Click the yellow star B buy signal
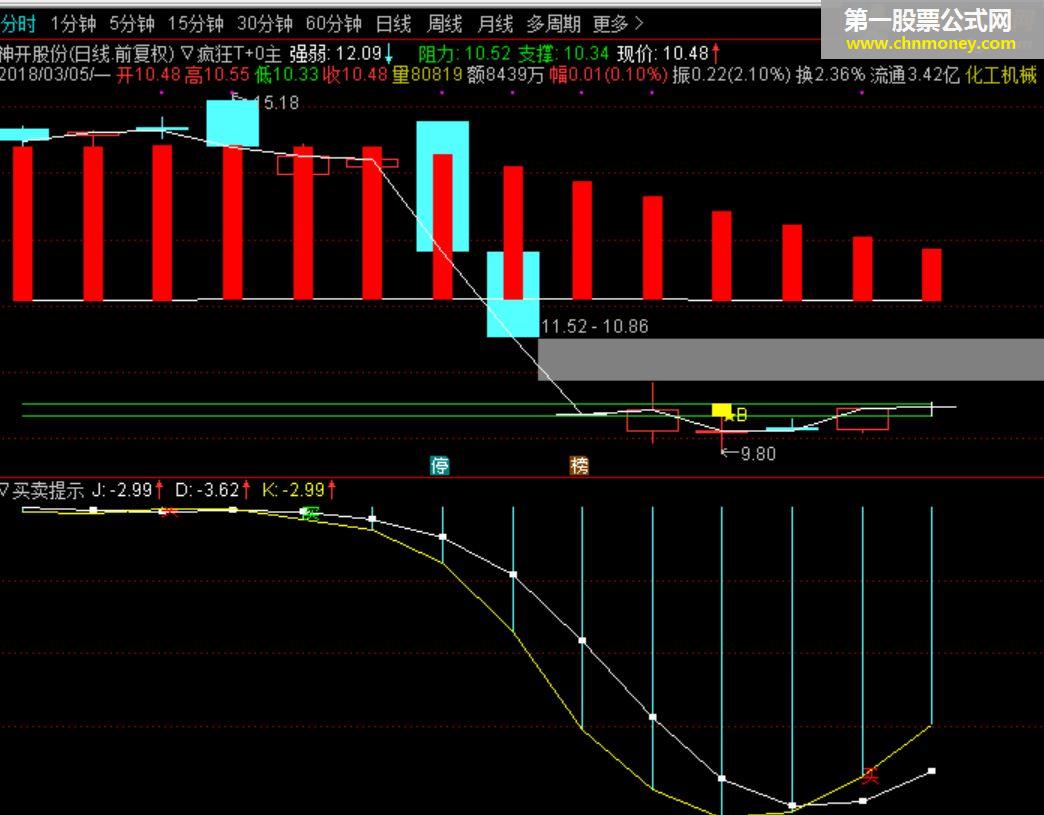The image size is (1044, 815). tap(736, 415)
